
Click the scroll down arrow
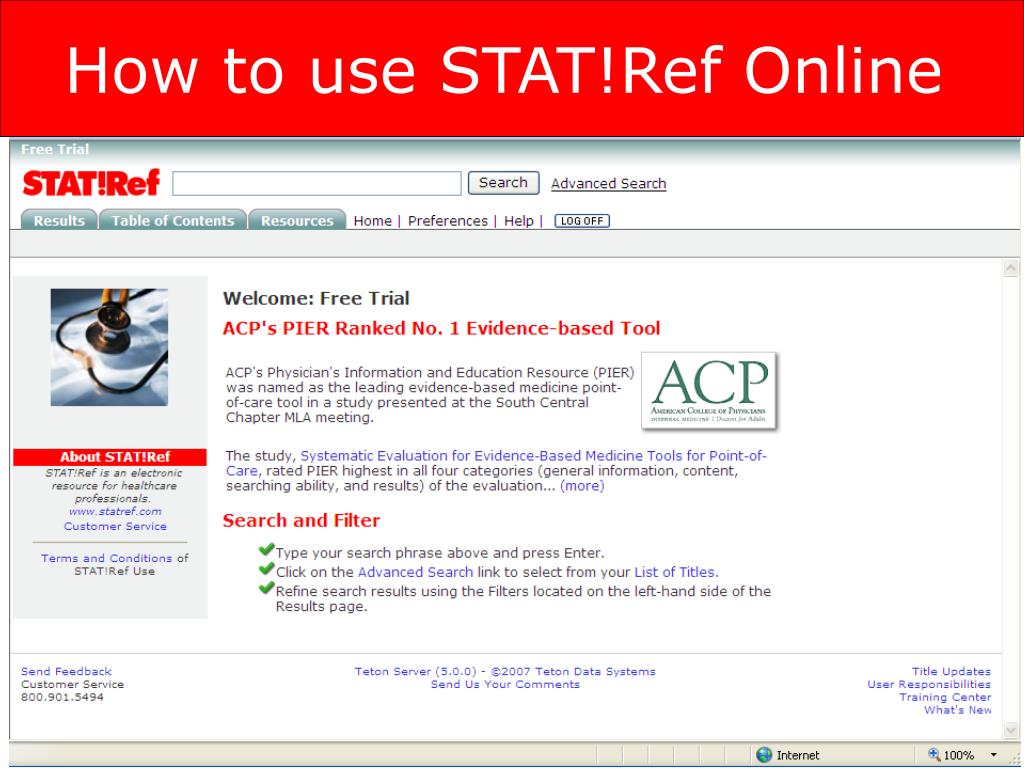pos(1010,729)
